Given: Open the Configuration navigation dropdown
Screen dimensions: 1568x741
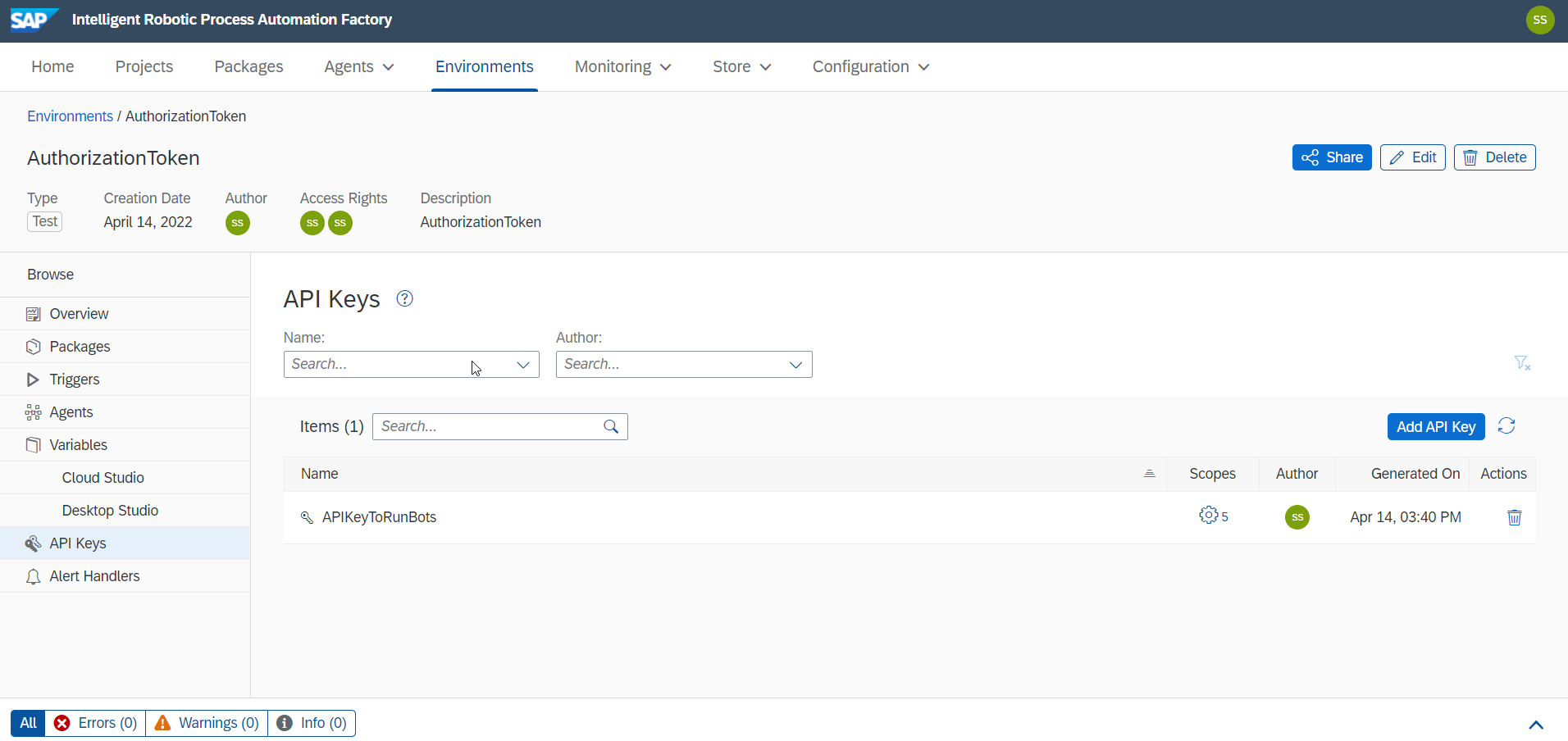Looking at the screenshot, I should pos(871,66).
